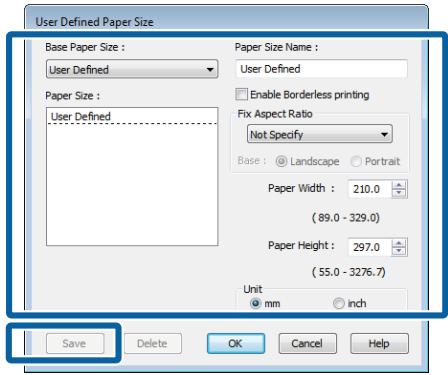Decrease Paper Width with down arrow

(x=399, y=193)
